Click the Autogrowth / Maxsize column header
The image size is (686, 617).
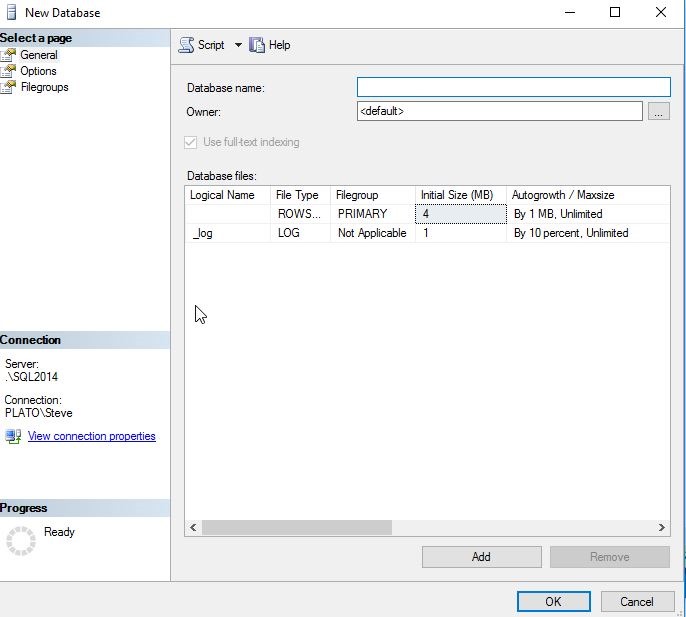[562, 195]
